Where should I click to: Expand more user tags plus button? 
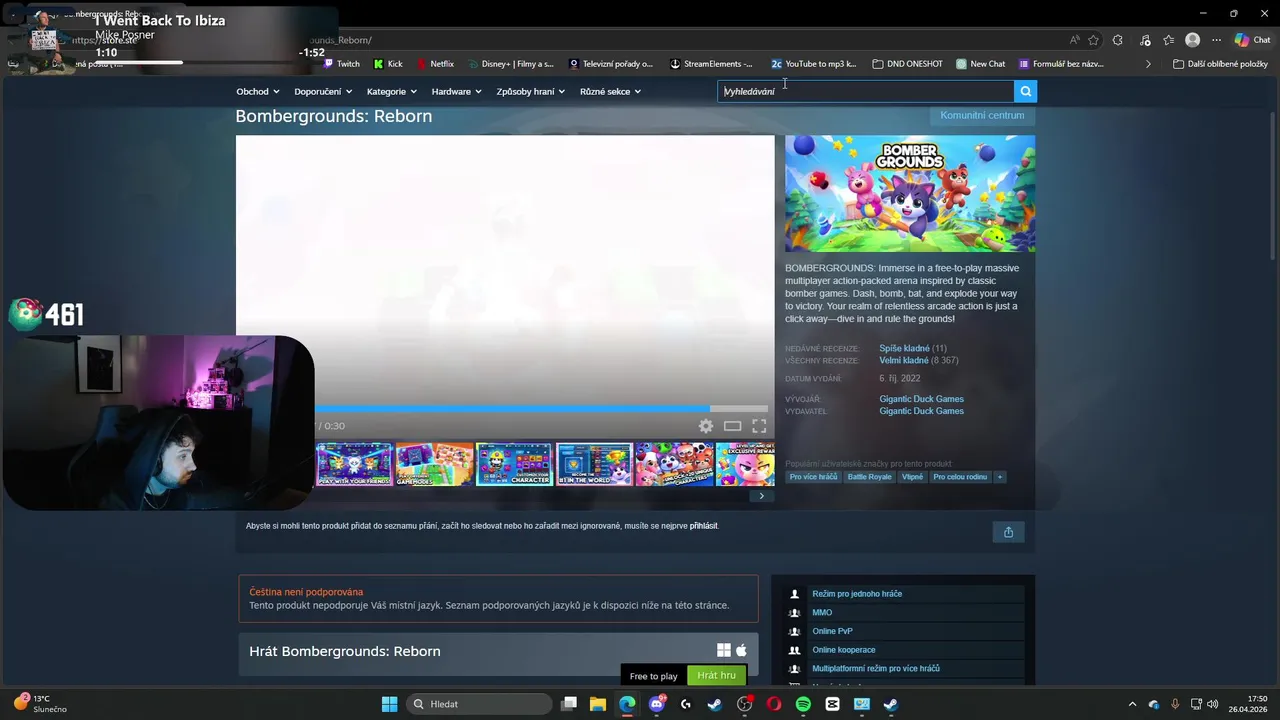[999, 477]
